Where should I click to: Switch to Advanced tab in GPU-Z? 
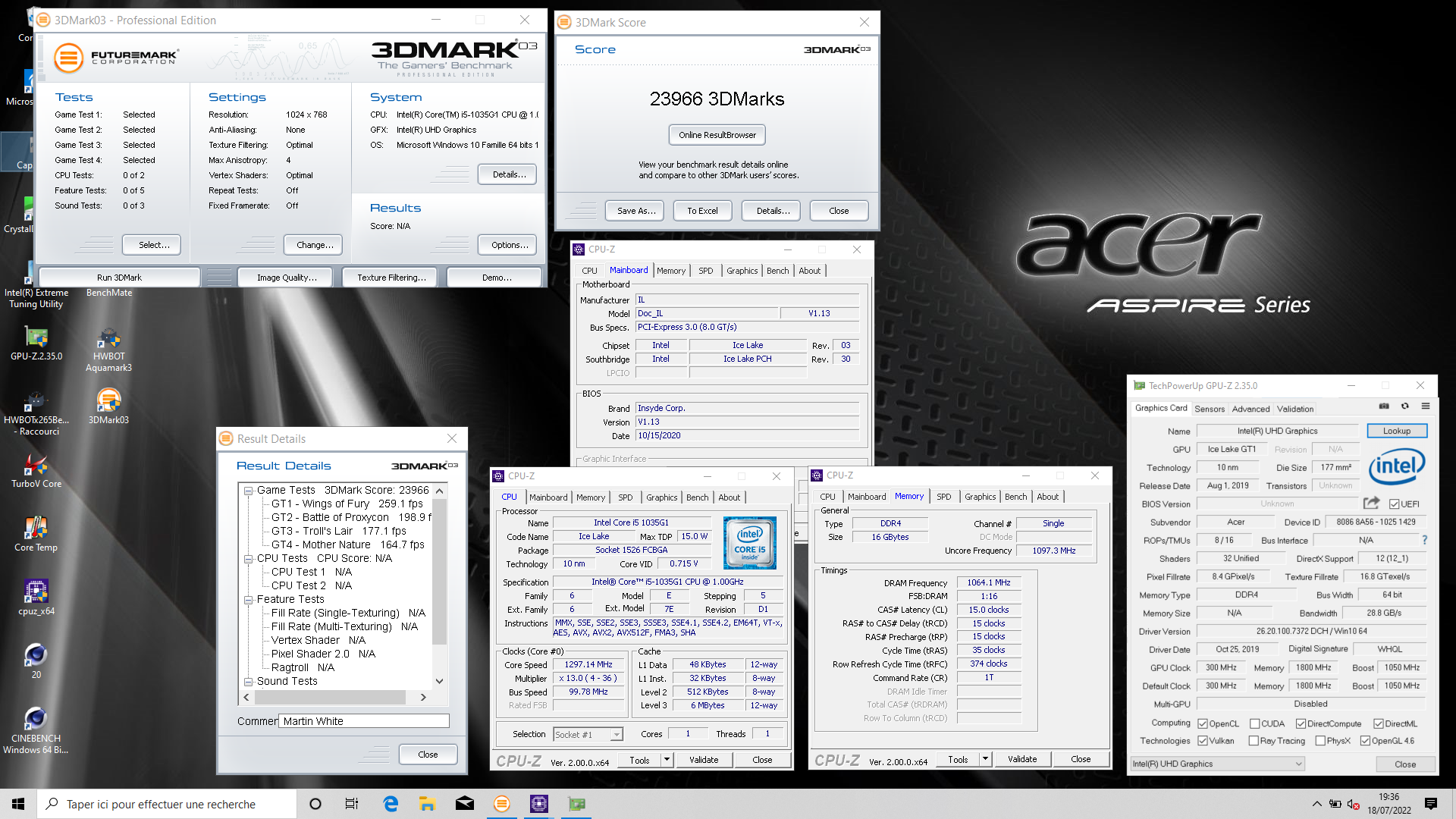pos(1250,409)
